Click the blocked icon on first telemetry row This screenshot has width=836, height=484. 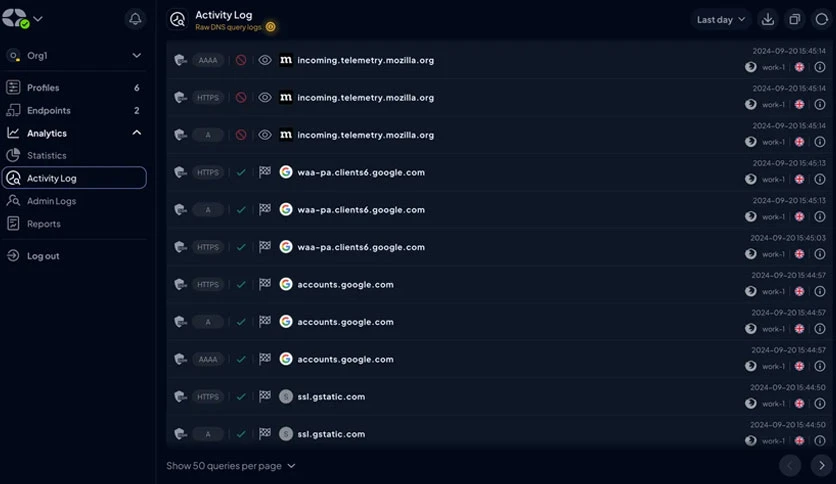[241, 60]
